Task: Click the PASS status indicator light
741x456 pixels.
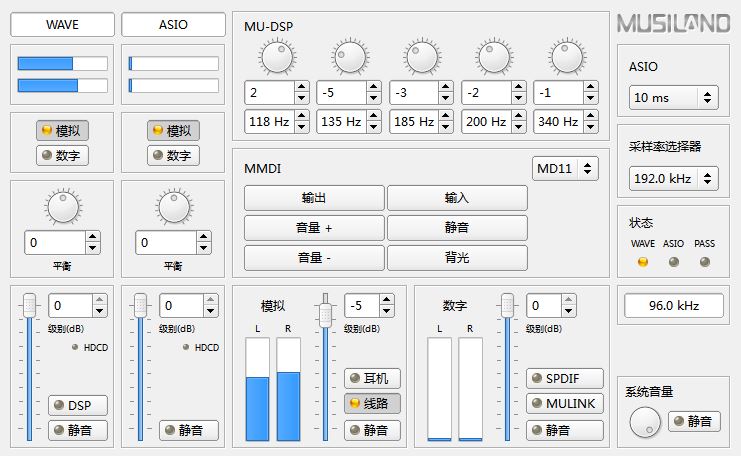Action: pos(705,262)
